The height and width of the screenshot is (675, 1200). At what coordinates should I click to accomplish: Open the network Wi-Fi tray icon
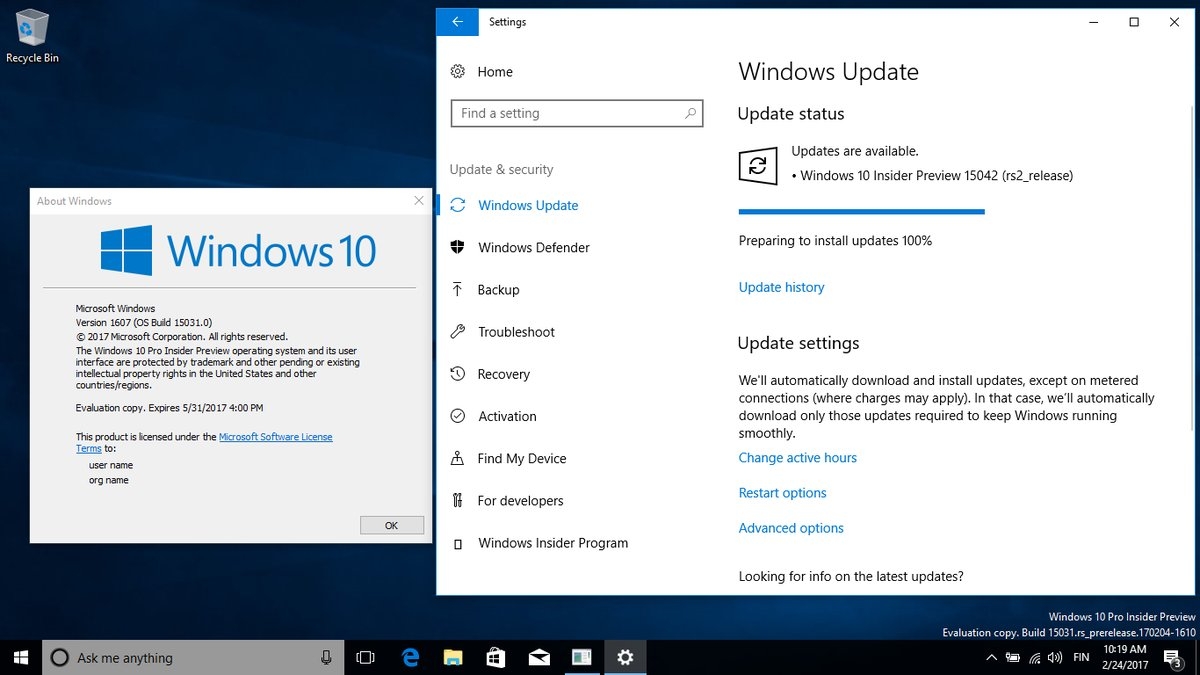point(1034,658)
